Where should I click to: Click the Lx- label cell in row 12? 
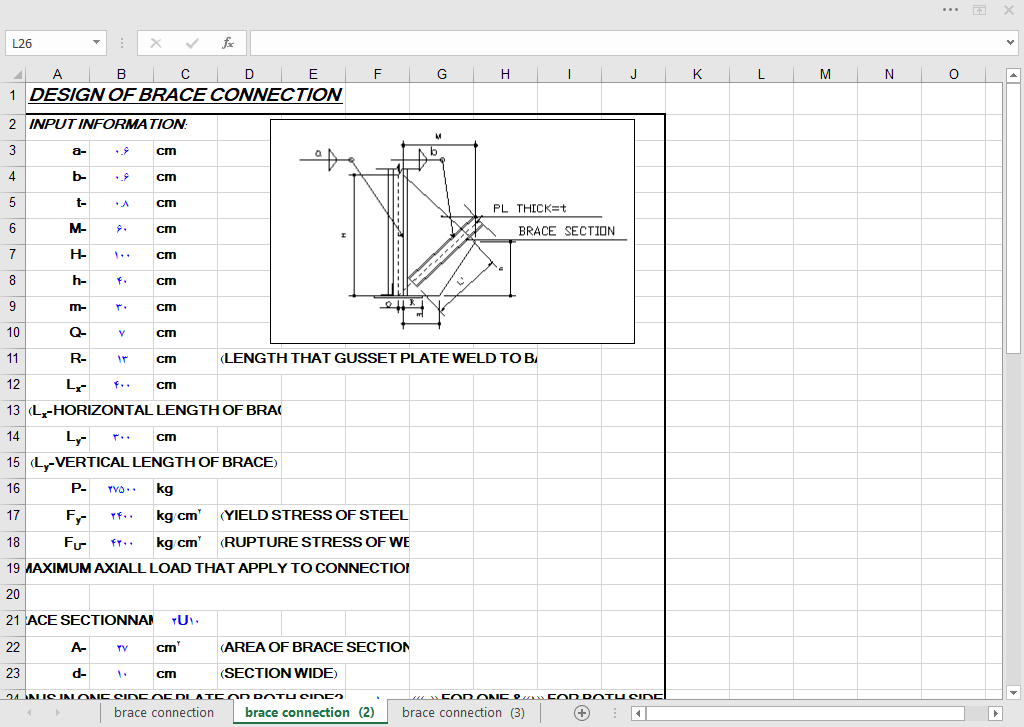57,385
